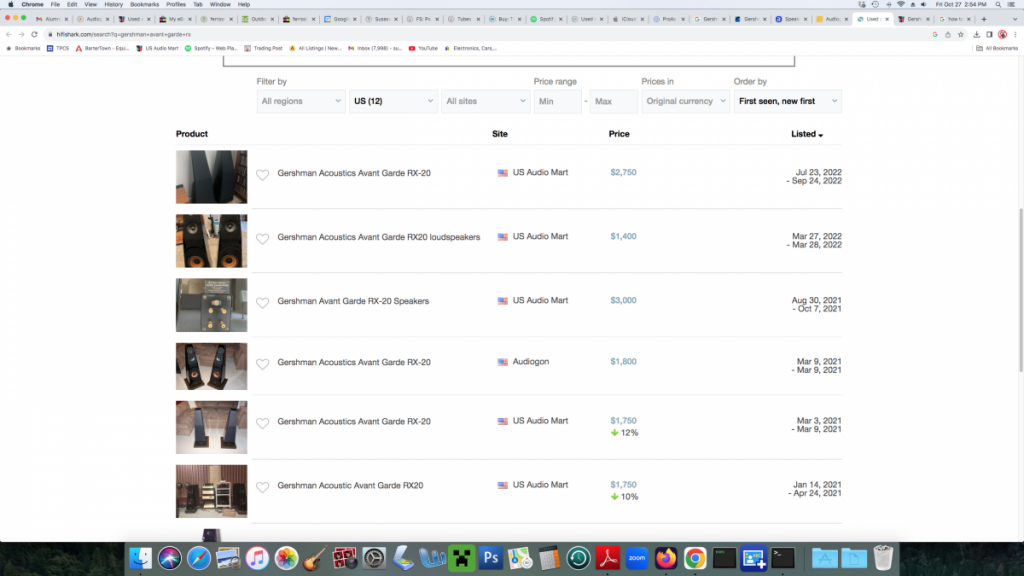Open the Photos app in Dock
Image resolution: width=1024 pixels, height=576 pixels.
(286, 558)
